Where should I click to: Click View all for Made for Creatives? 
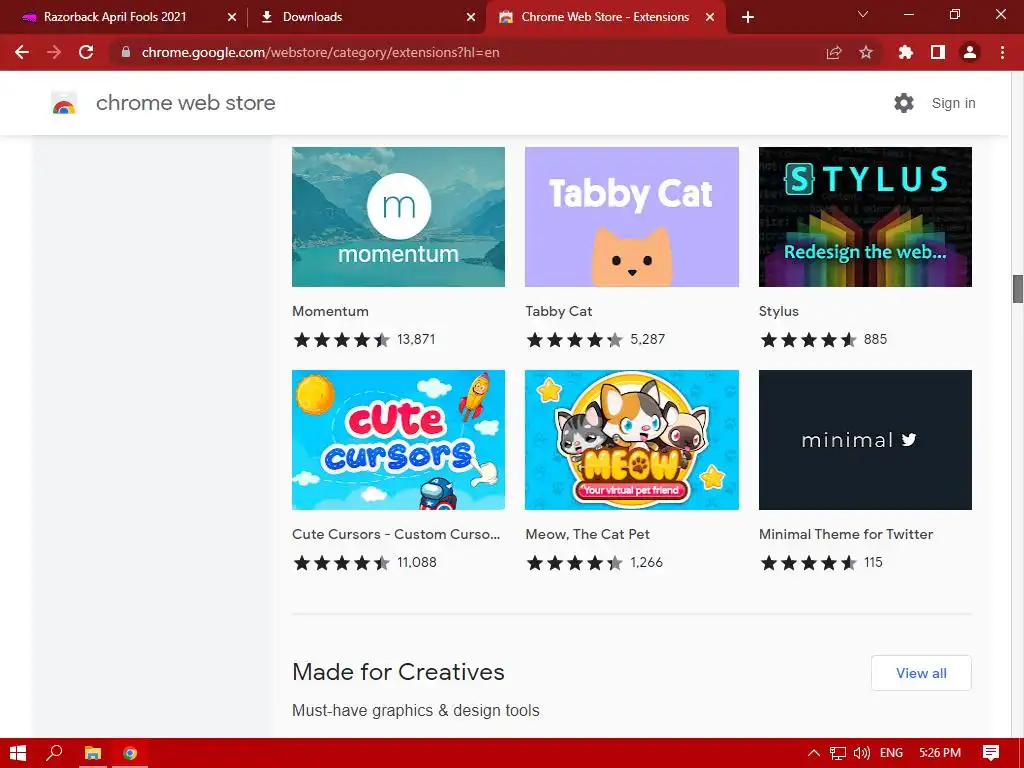click(921, 673)
